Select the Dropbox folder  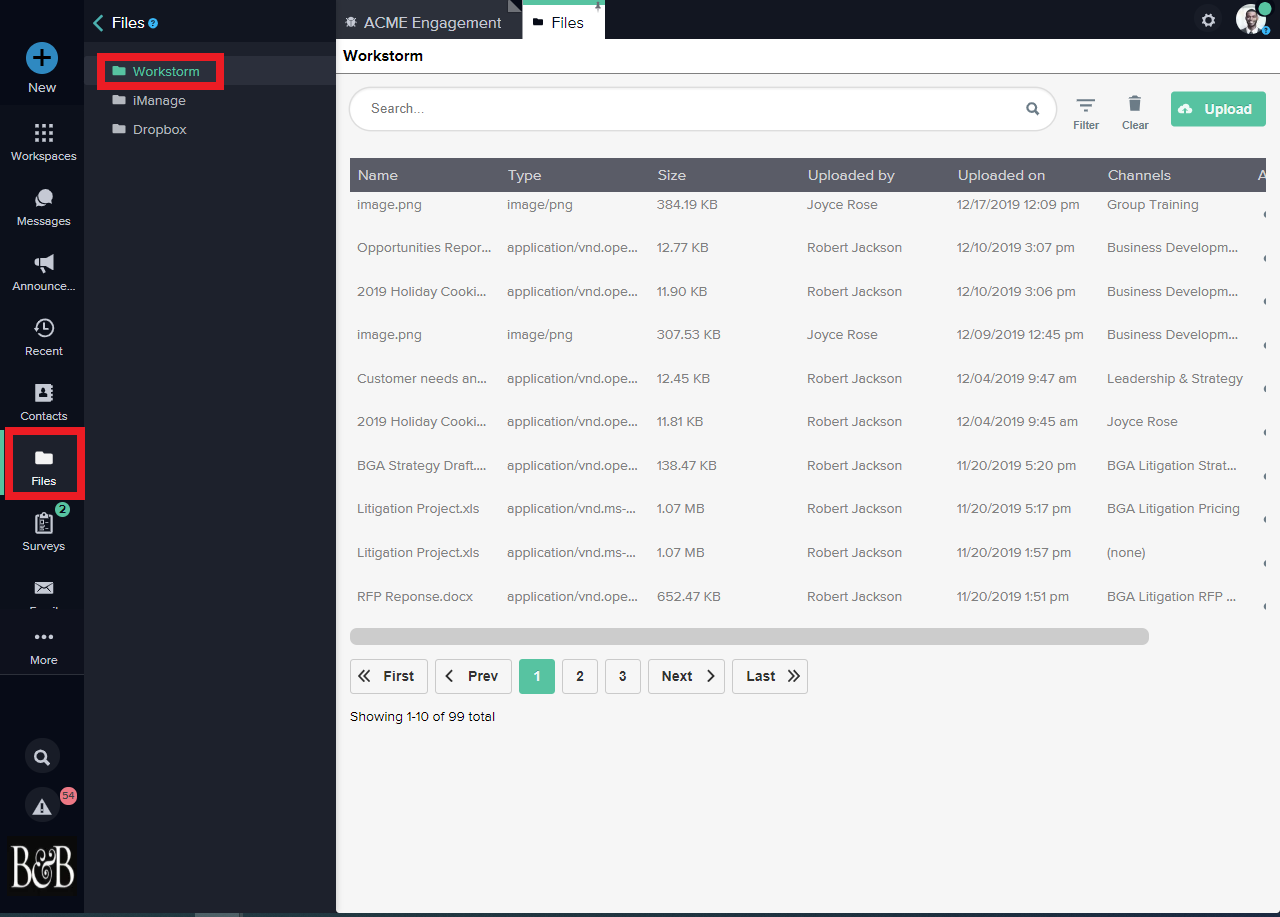pyautogui.click(x=159, y=129)
